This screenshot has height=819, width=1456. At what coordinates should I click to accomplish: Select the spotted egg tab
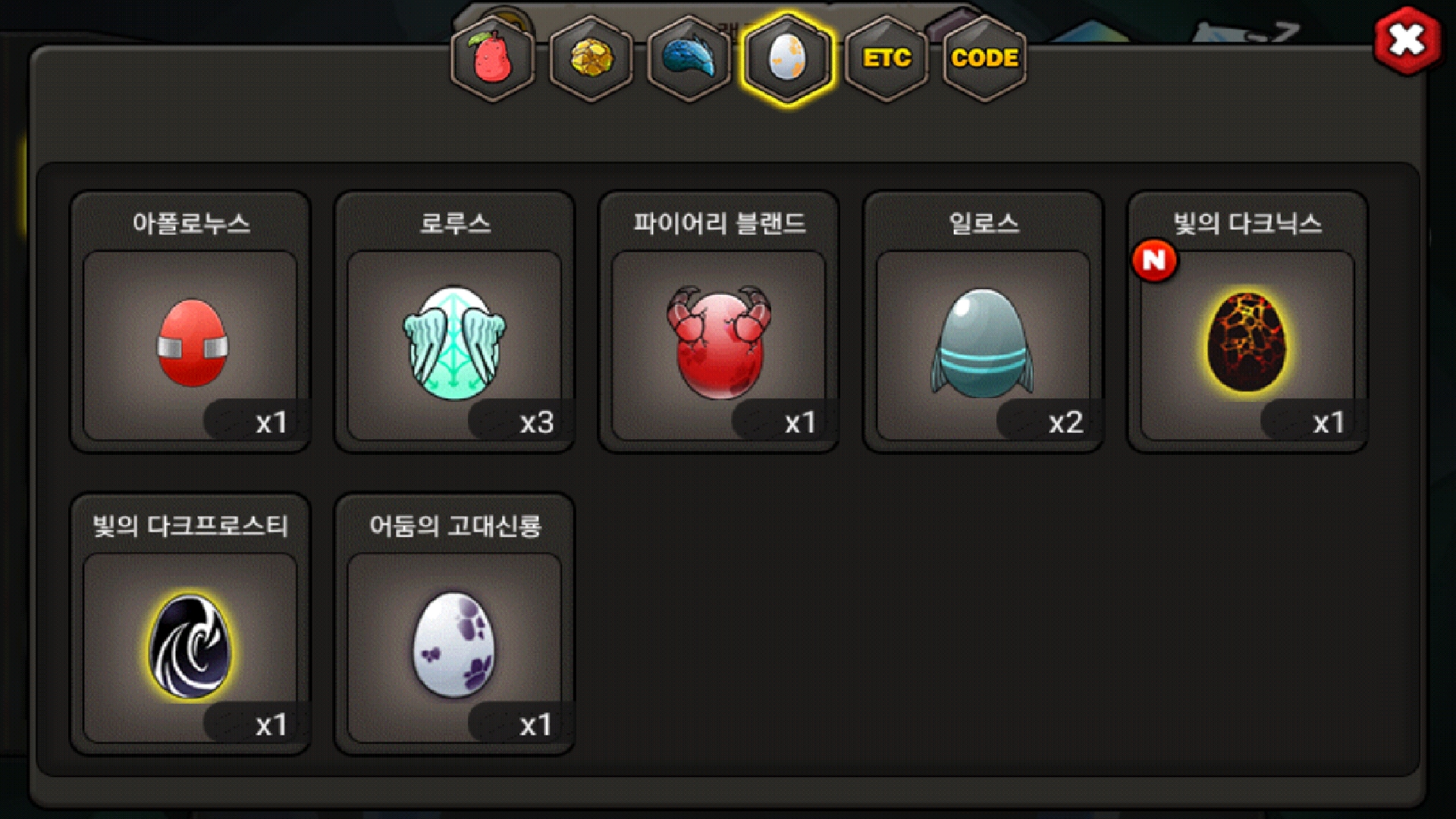pyautogui.click(x=788, y=58)
